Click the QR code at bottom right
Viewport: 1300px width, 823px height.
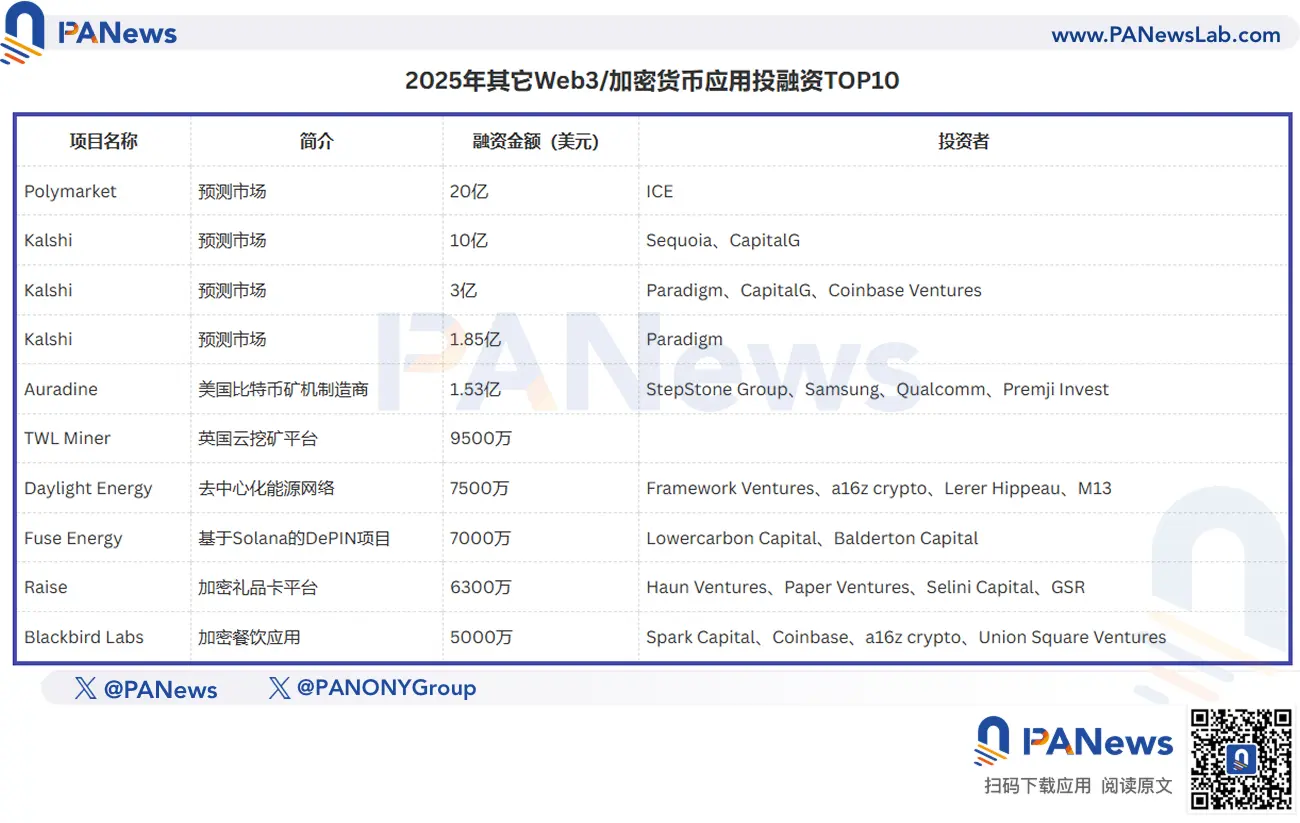(1240, 759)
